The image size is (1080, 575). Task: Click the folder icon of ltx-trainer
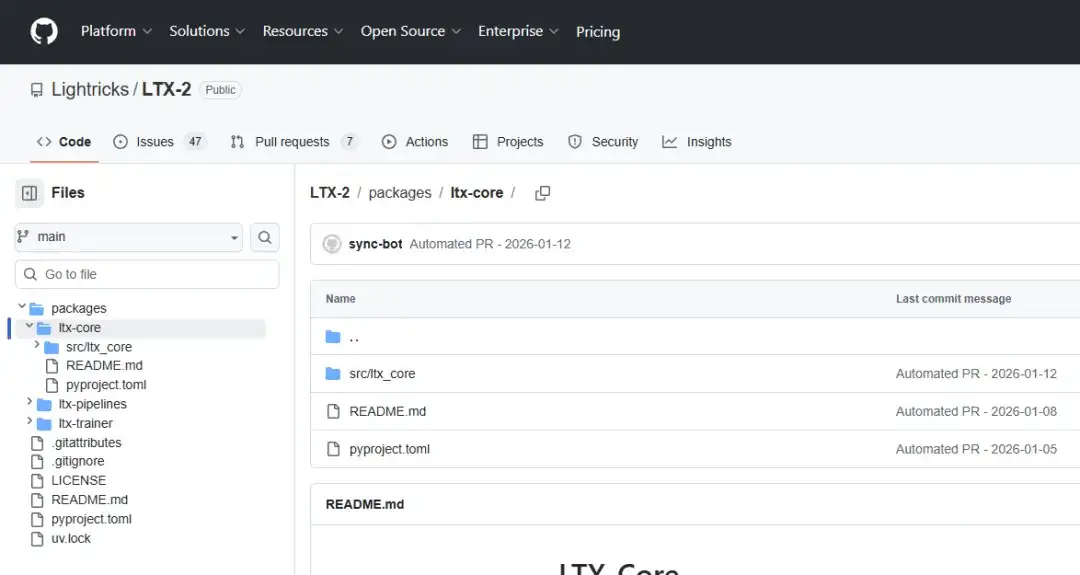click(44, 424)
